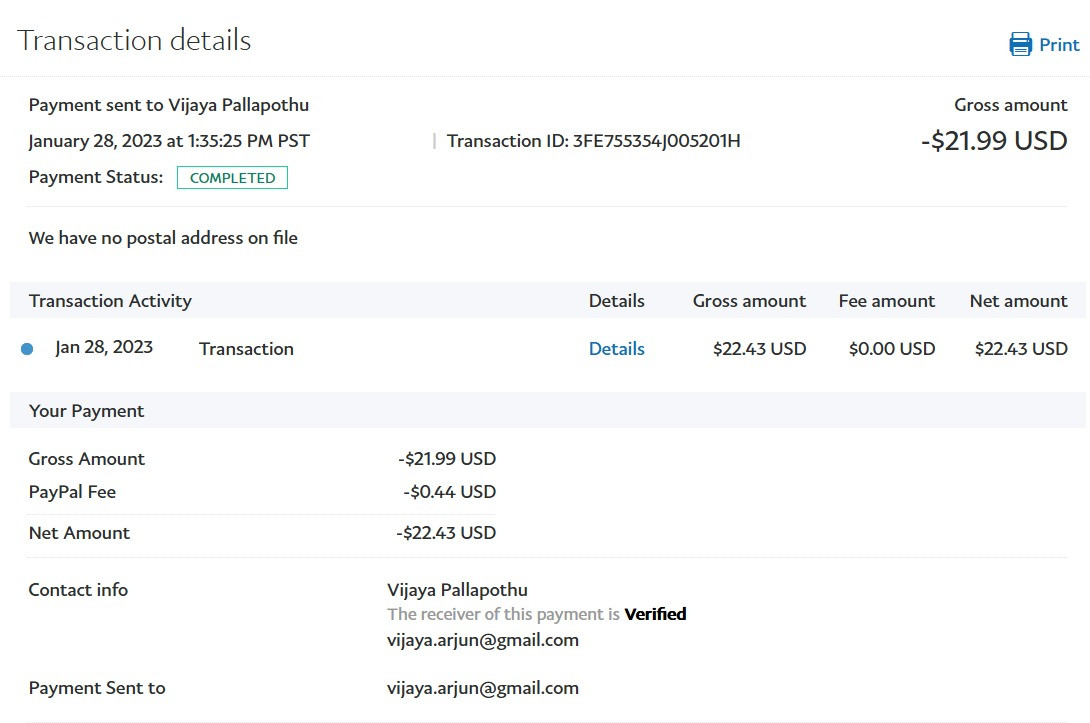Image resolution: width=1090 pixels, height=723 pixels.
Task: Click the email beside Payment Sent to
Action: (x=482, y=688)
